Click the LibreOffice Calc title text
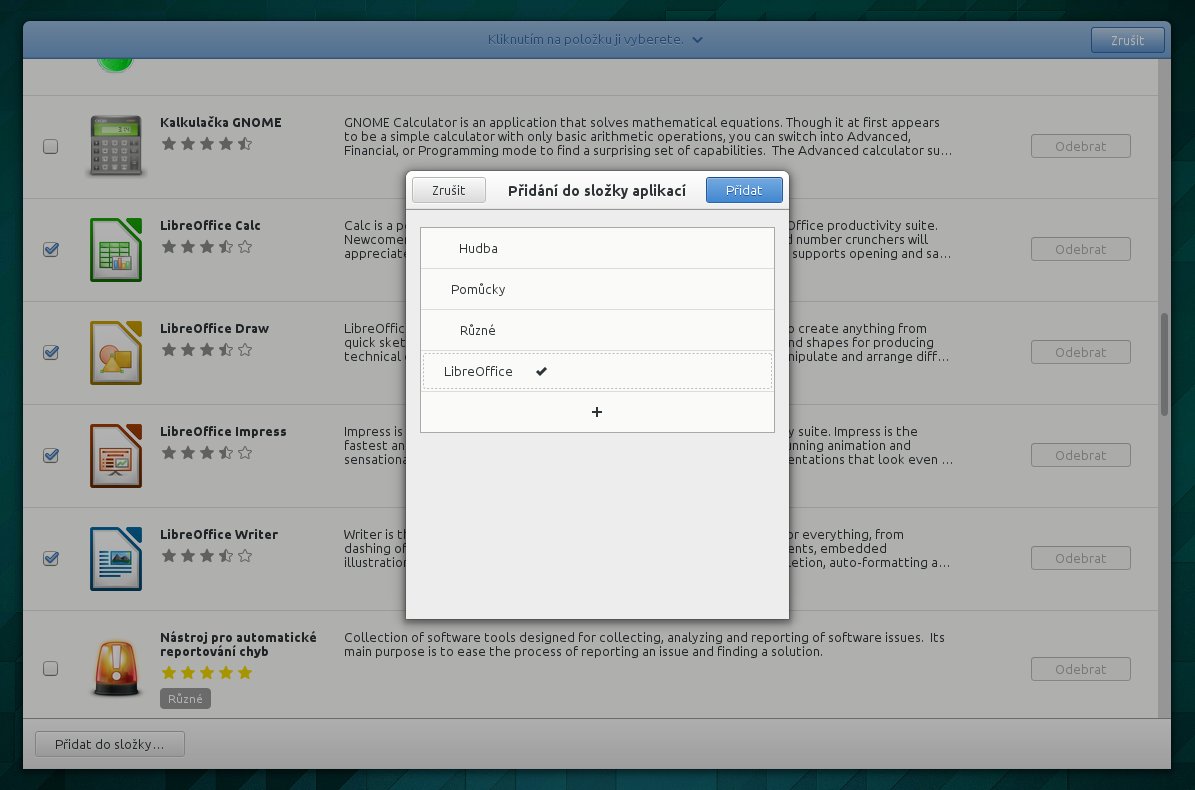The width and height of the screenshot is (1195, 790). (210, 225)
